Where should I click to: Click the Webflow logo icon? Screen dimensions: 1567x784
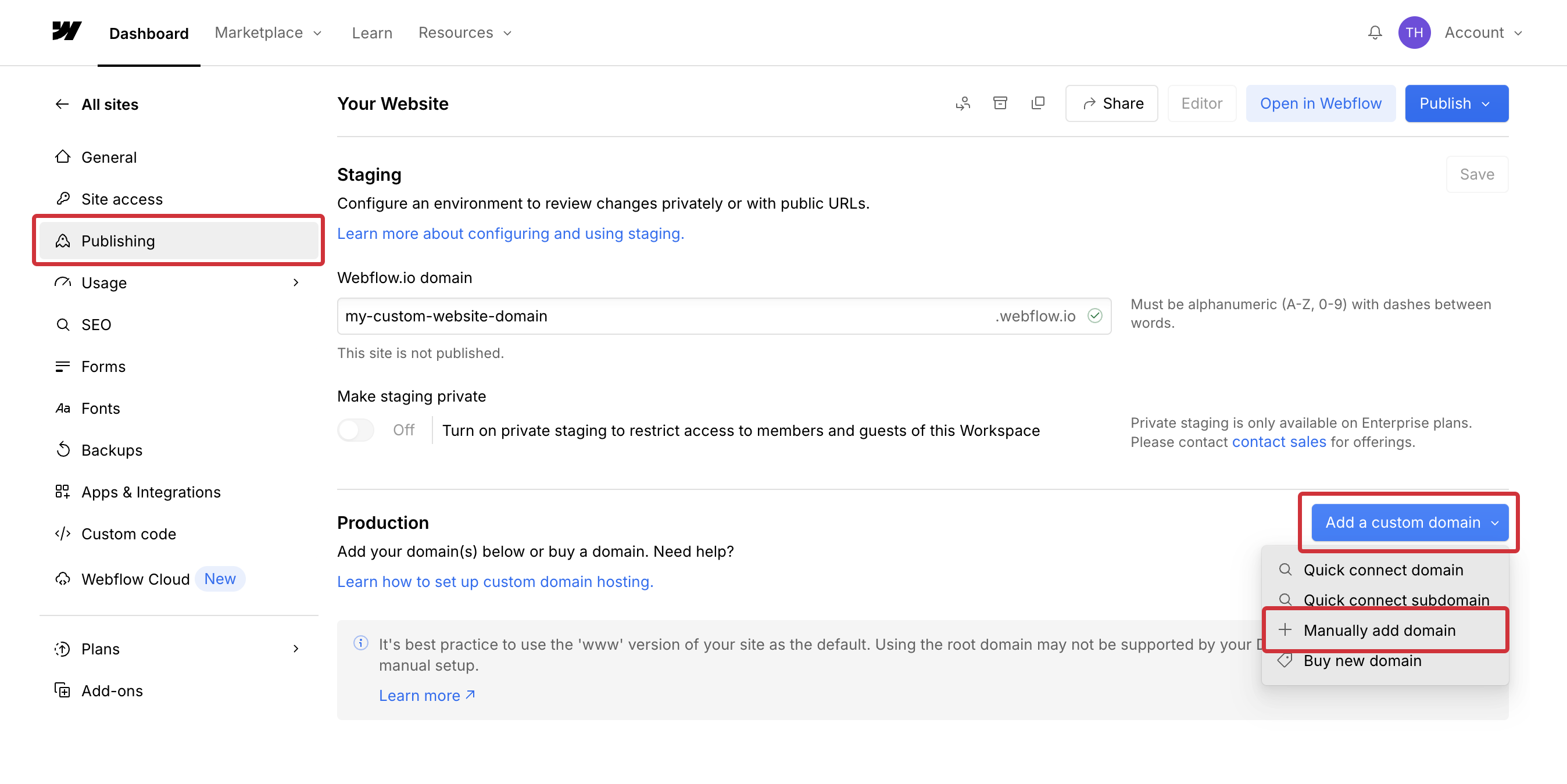(67, 31)
